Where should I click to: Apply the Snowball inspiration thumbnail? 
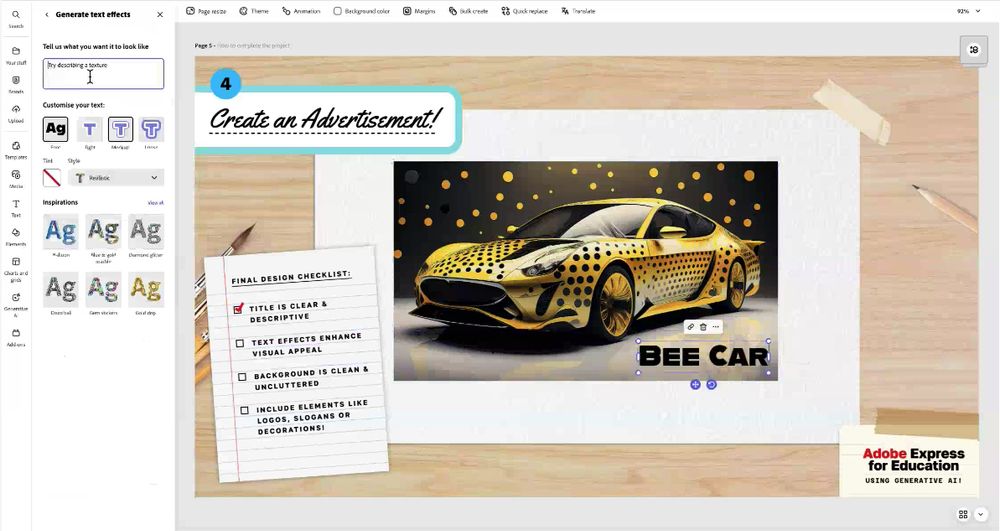pyautogui.click(x=61, y=290)
